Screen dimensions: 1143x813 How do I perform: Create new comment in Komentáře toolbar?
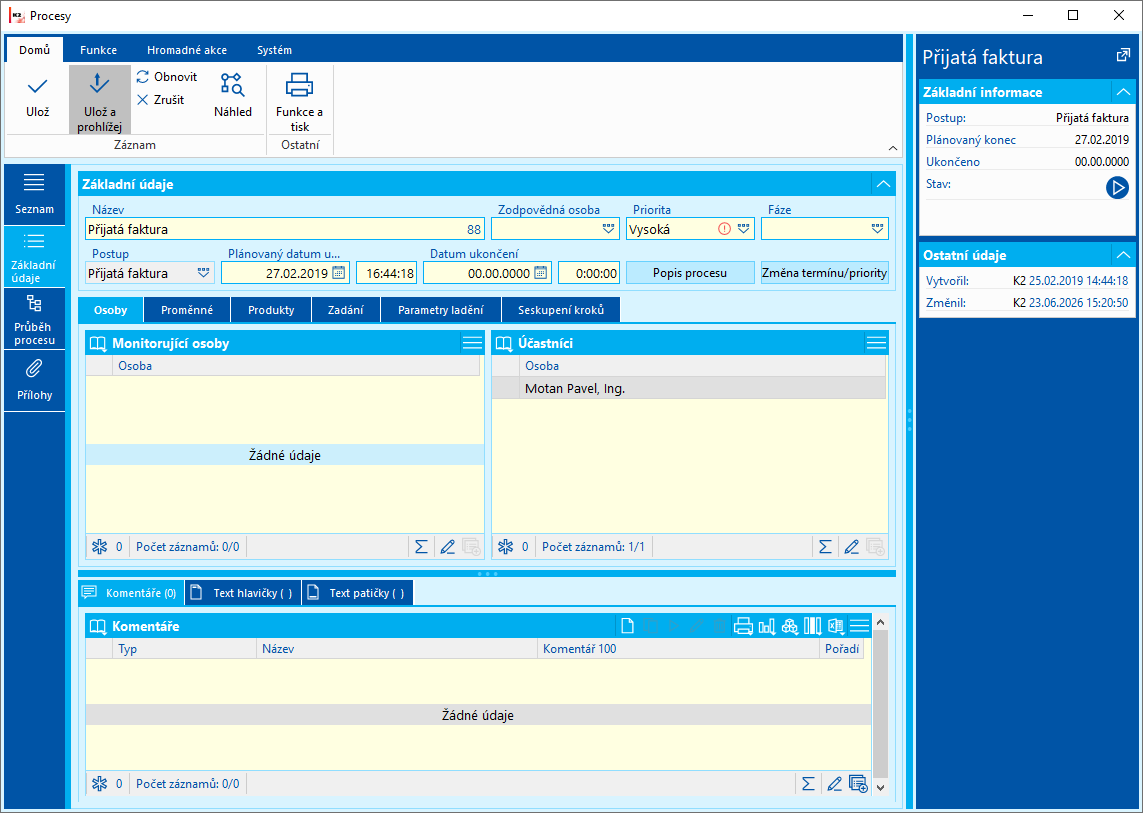point(626,626)
